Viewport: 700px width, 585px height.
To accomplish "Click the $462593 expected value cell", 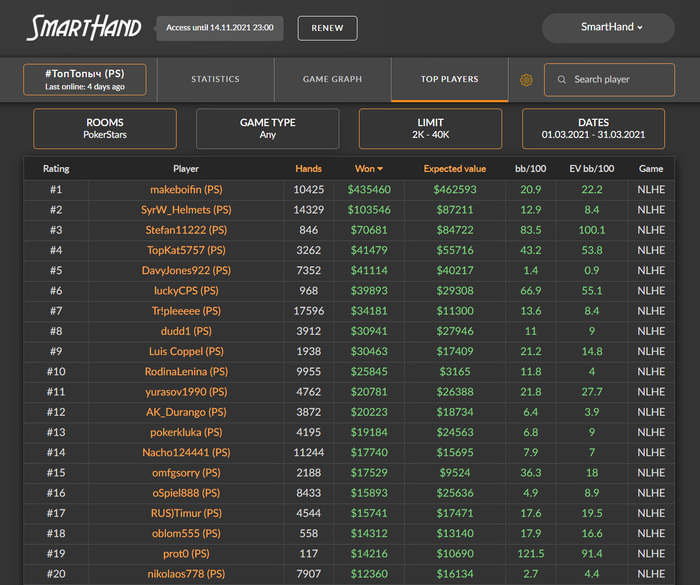I will coord(455,190).
